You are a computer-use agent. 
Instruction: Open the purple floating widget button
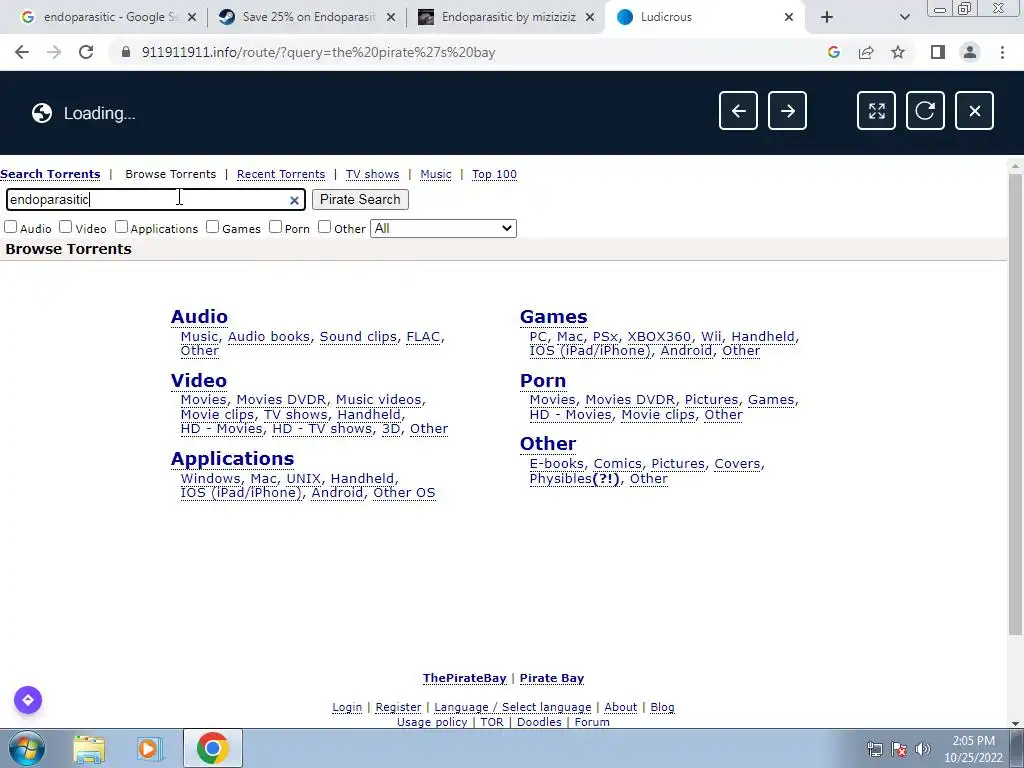(28, 700)
